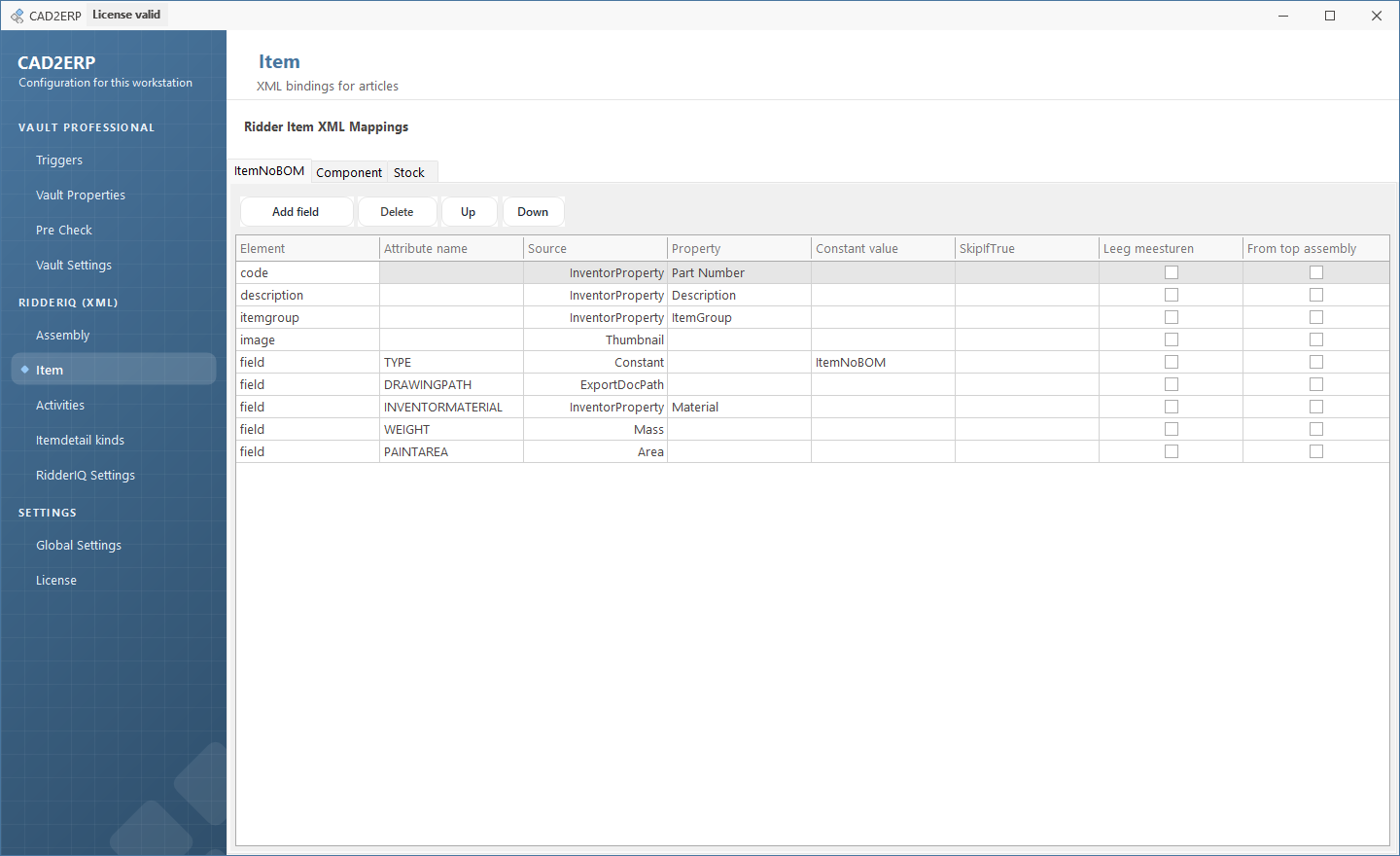The height and width of the screenshot is (856, 1400).
Task: Open the Assembly XML page
Action: pos(114,336)
